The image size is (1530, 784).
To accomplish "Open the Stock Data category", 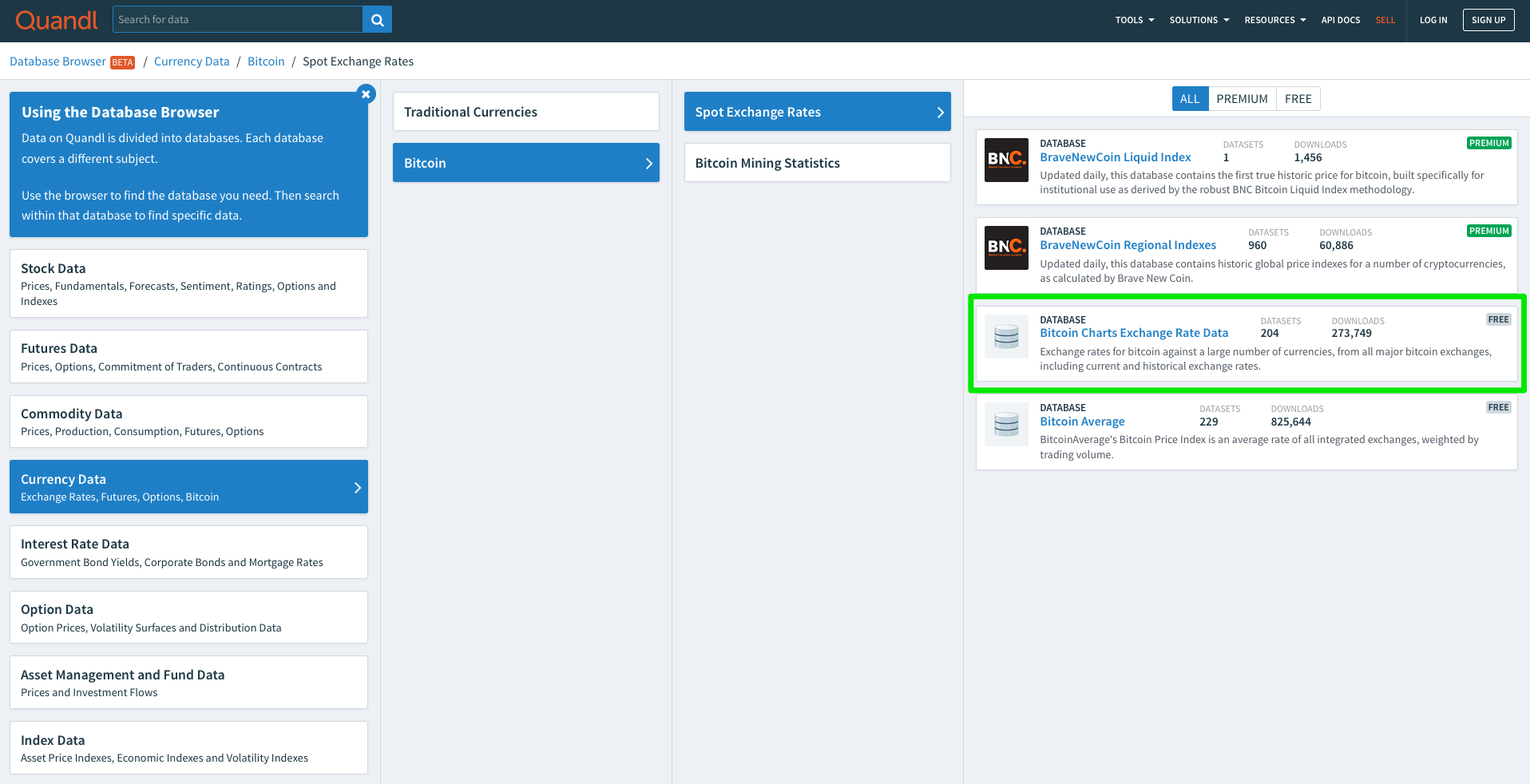I will (188, 283).
